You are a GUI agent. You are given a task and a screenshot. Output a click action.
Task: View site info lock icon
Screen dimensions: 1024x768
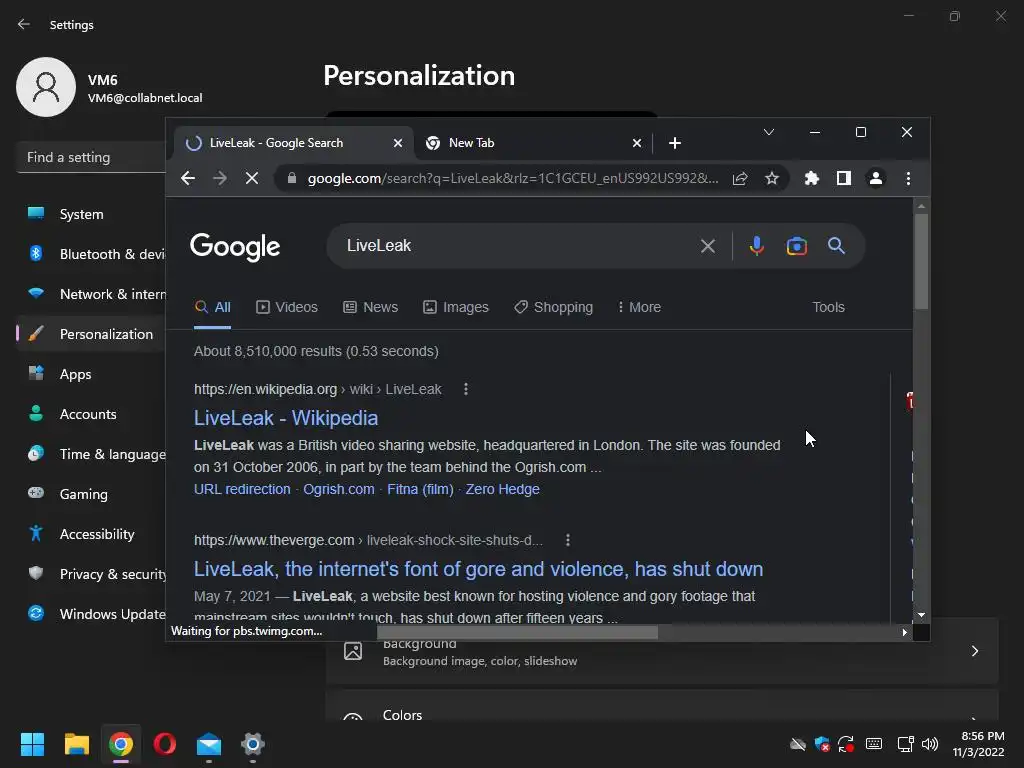[292, 178]
